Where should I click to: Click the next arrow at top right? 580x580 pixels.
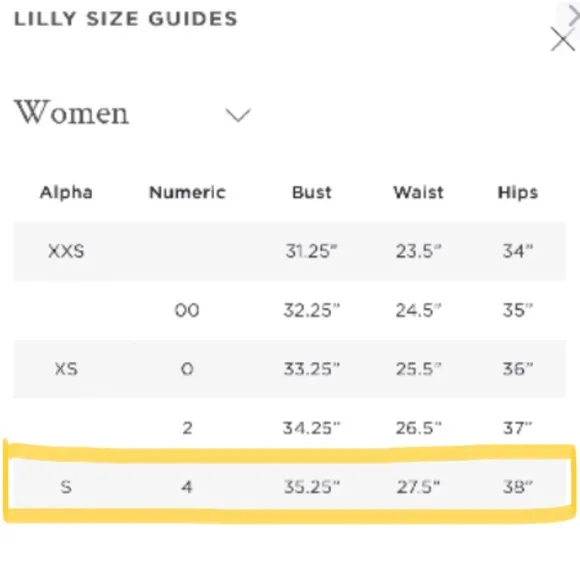574,16
